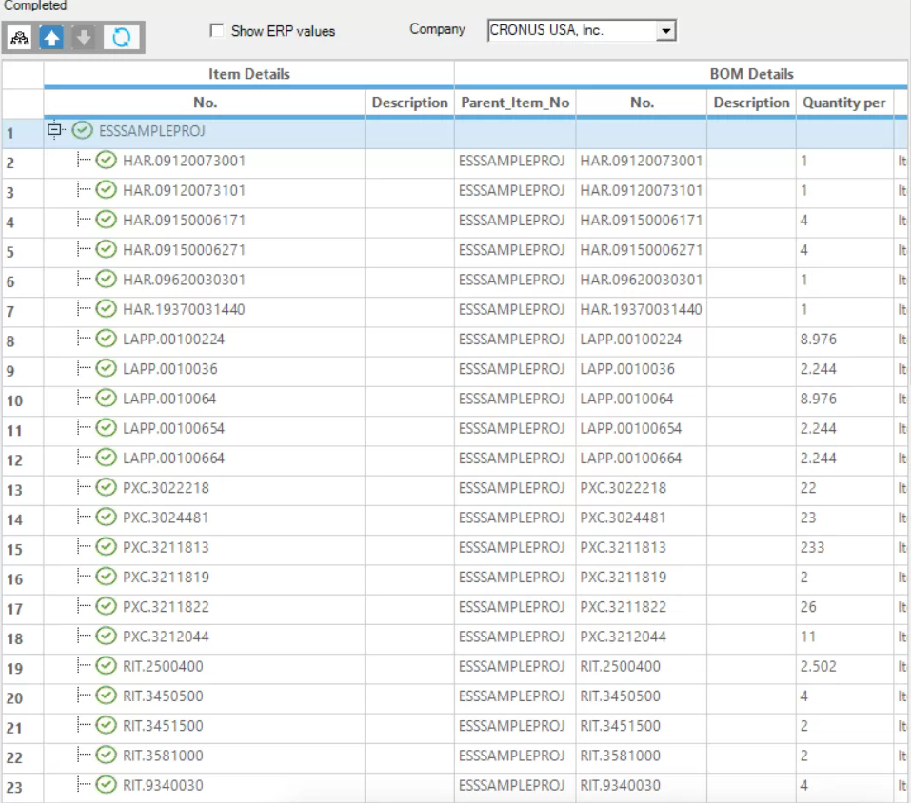Screen dimensions: 911x803
Task: Click status check icon beside LAPP.00100224
Action: tap(107, 339)
